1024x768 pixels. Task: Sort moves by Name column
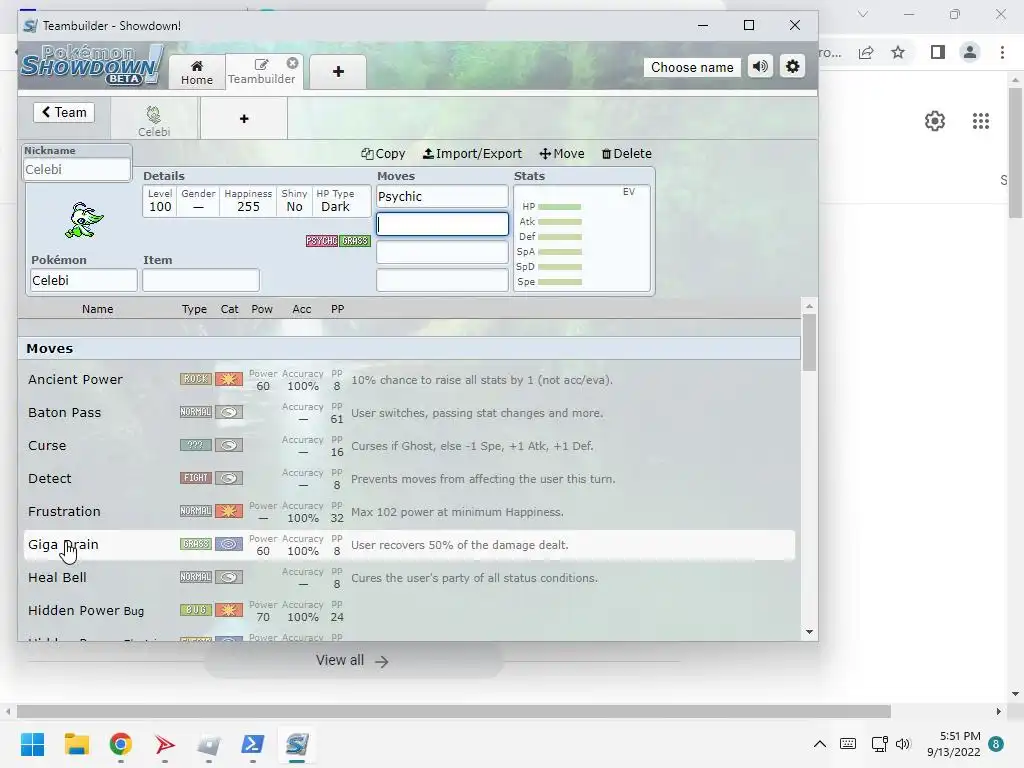[x=97, y=309]
